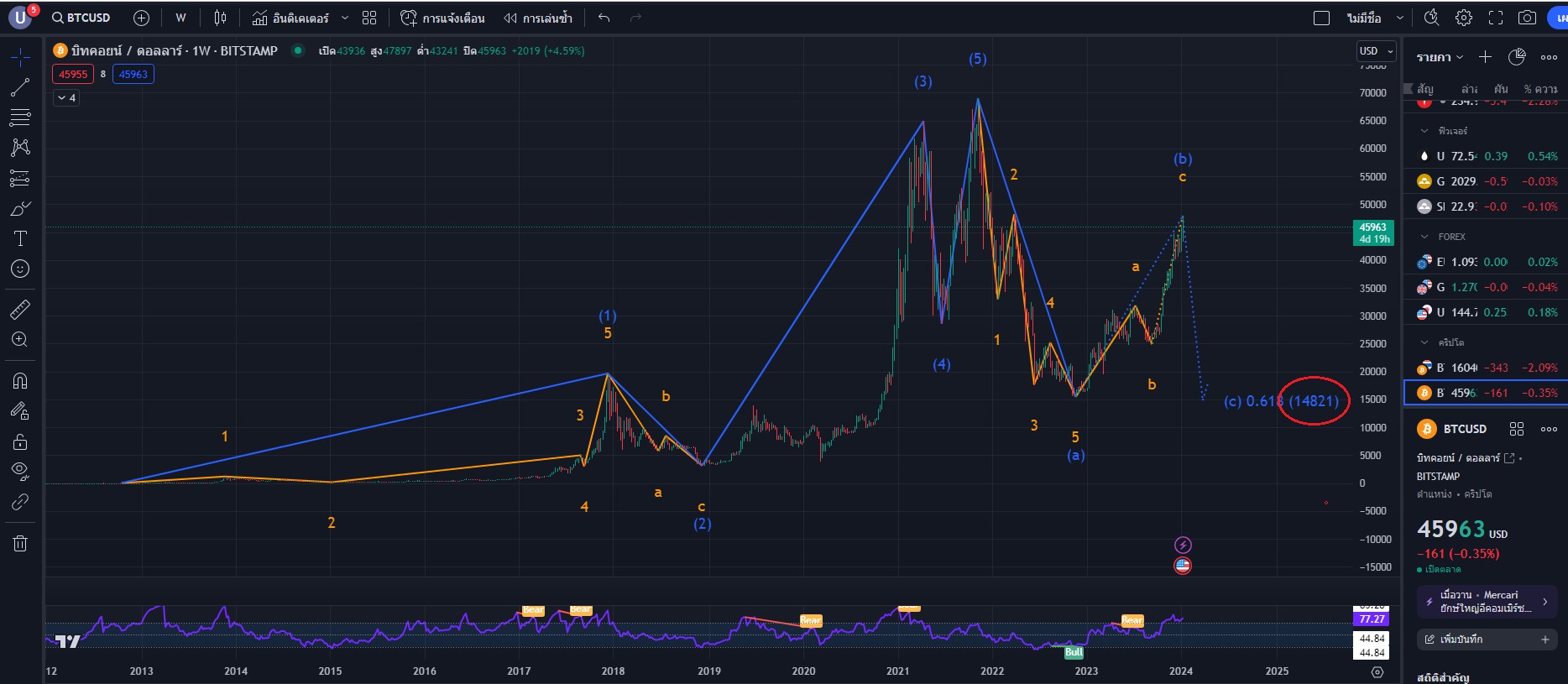Sort watchlist by the % change column header
The width and height of the screenshot is (1568, 684).
coord(1541,89)
